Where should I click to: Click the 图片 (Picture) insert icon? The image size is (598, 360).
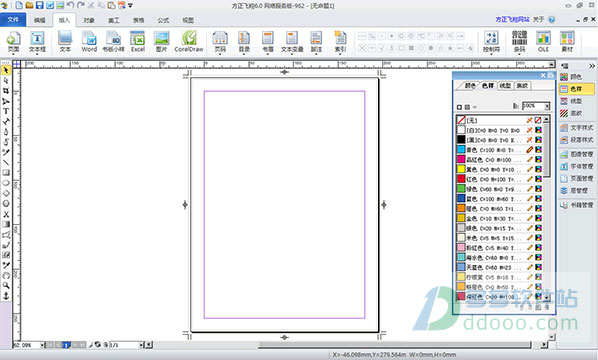tap(161, 42)
